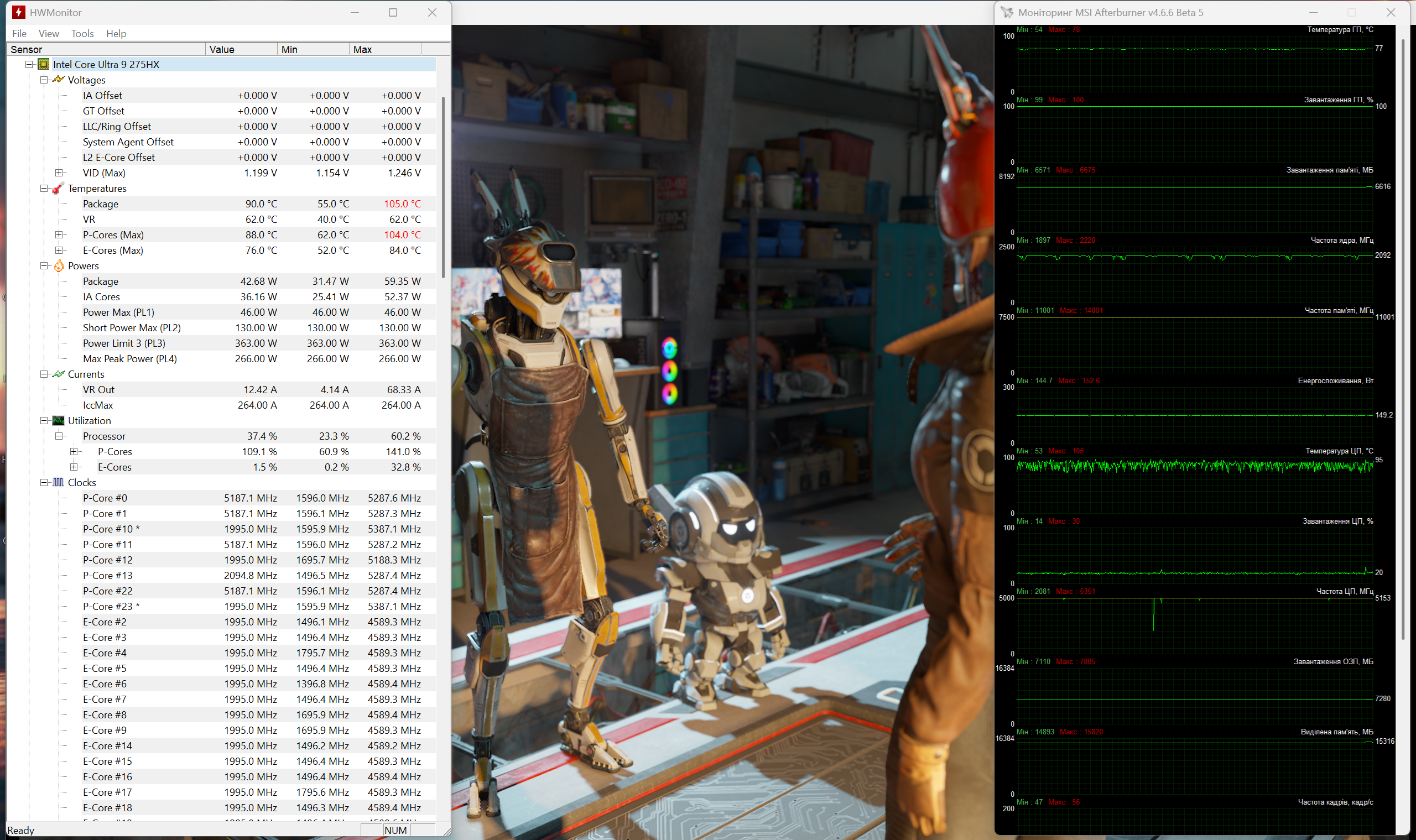Viewport: 1416px width, 840px height.
Task: Click the HWMonitor vertical scrollbar thumb
Action: 442,187
